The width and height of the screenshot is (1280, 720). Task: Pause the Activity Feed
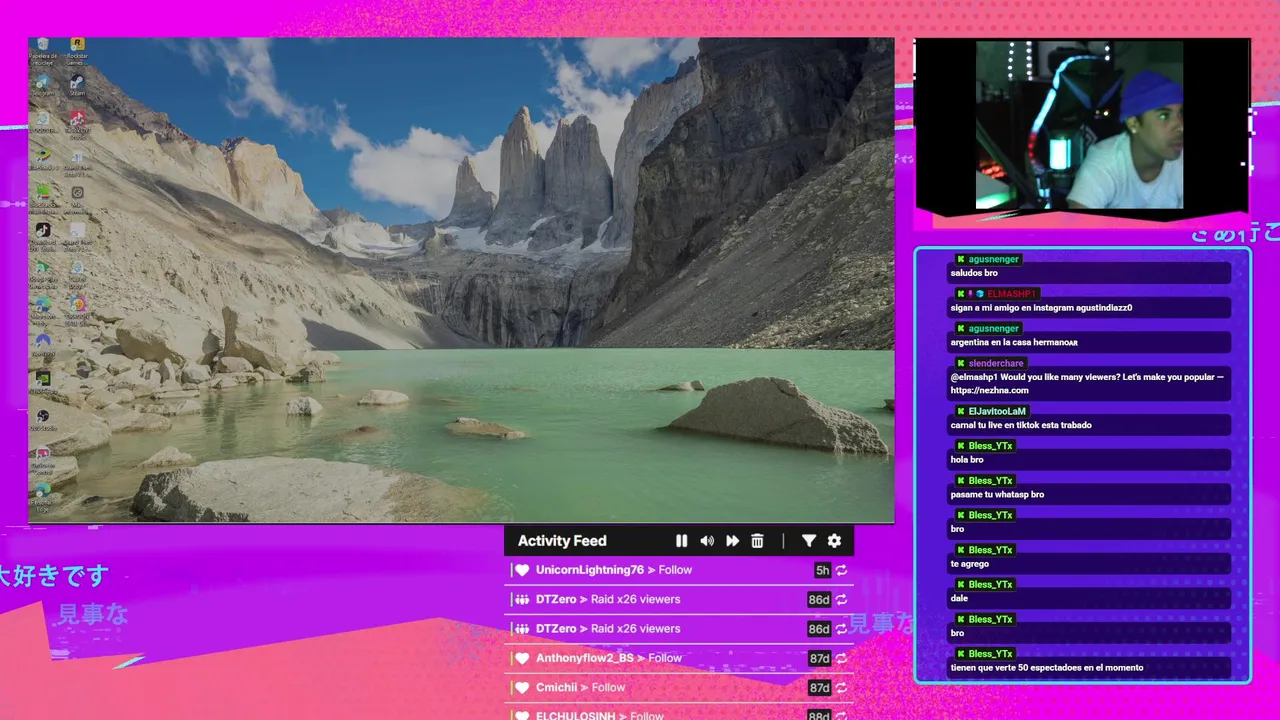(681, 541)
